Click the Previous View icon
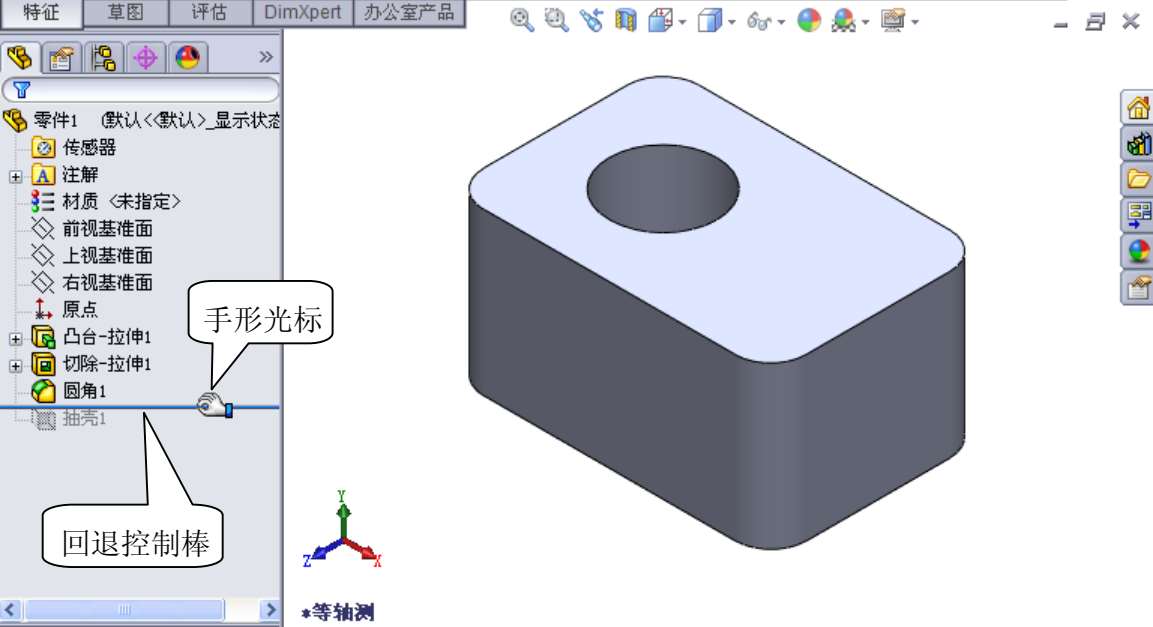 coord(591,20)
